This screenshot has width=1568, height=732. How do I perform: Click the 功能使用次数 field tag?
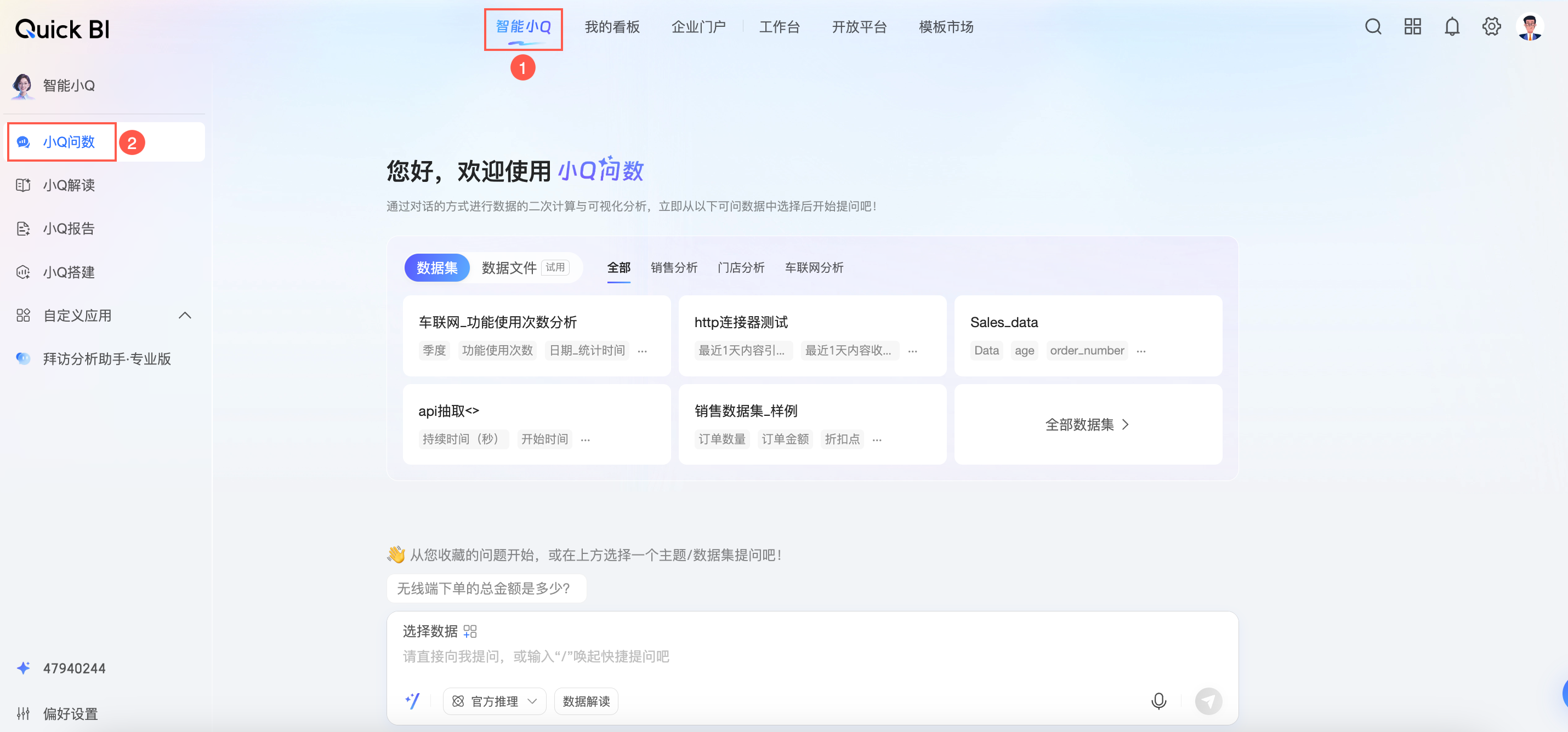[497, 351]
